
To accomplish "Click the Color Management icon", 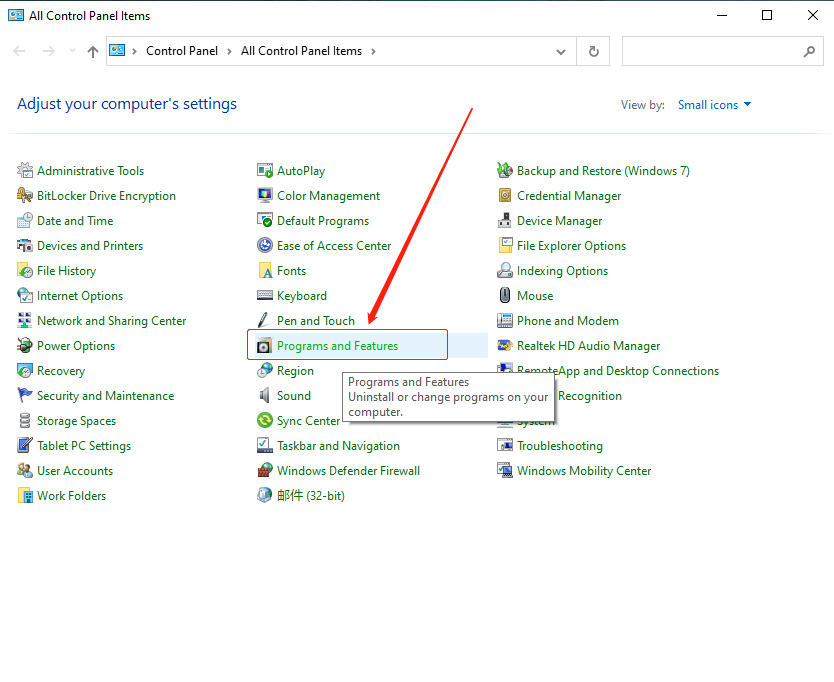I will pos(264,195).
